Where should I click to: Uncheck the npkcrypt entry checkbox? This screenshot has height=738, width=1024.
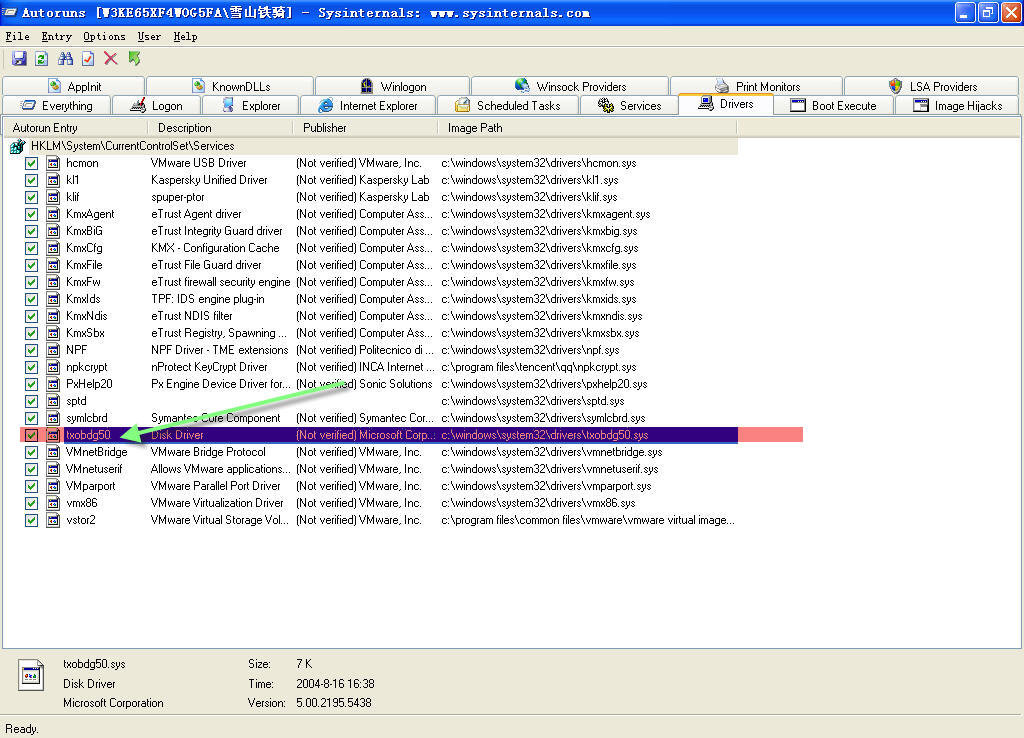tap(31, 367)
